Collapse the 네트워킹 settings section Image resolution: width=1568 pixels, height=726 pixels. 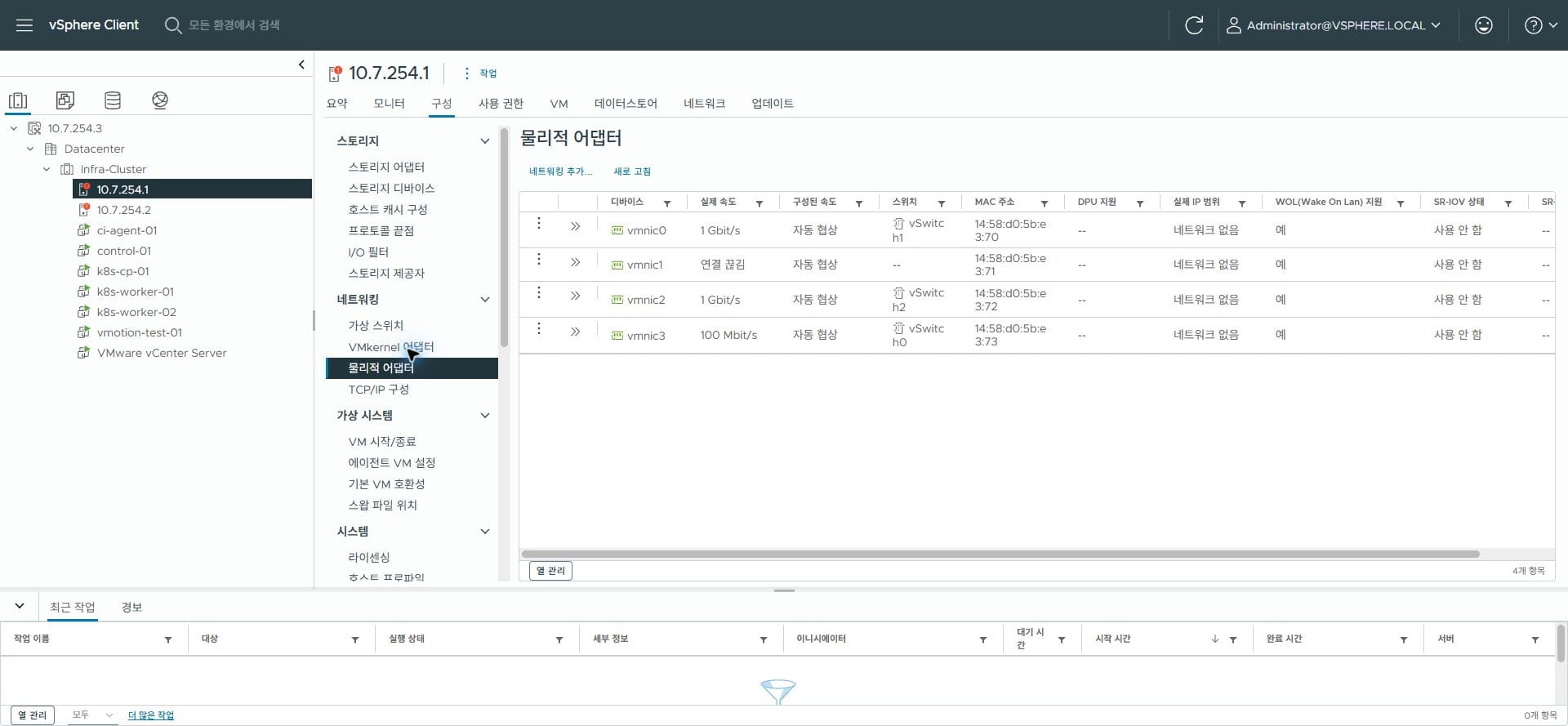click(484, 300)
